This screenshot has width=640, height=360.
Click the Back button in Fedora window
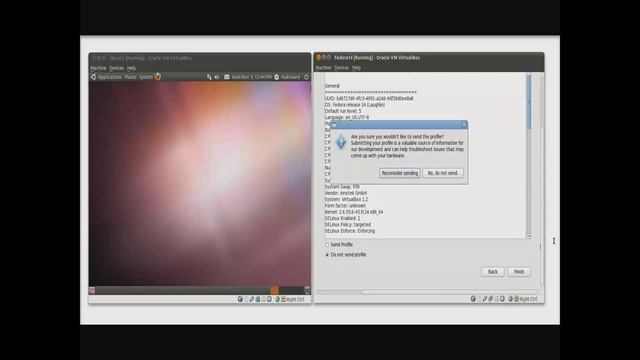[493, 272]
